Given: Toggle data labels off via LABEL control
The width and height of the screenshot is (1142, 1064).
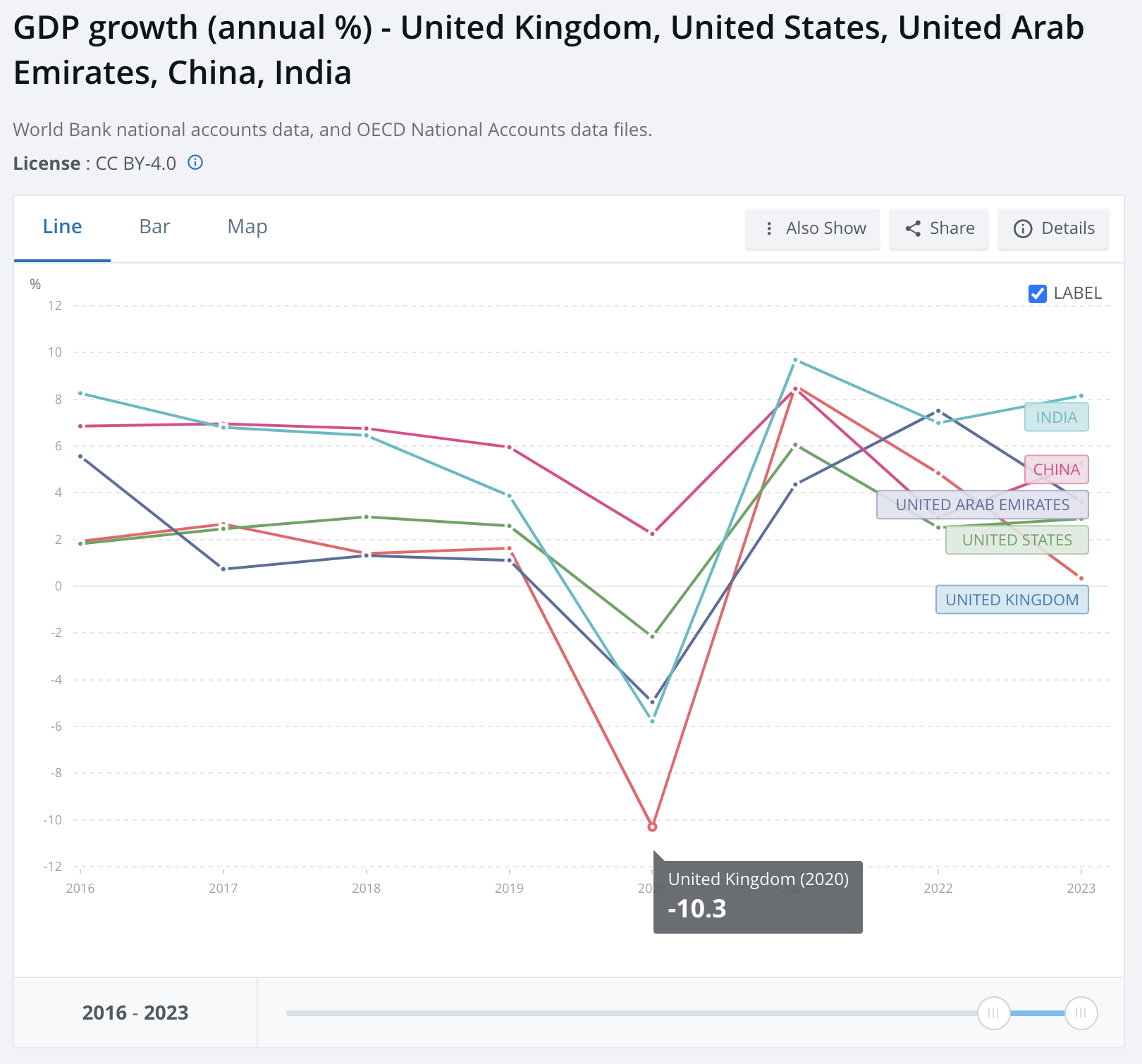Looking at the screenshot, I should pos(1037,293).
